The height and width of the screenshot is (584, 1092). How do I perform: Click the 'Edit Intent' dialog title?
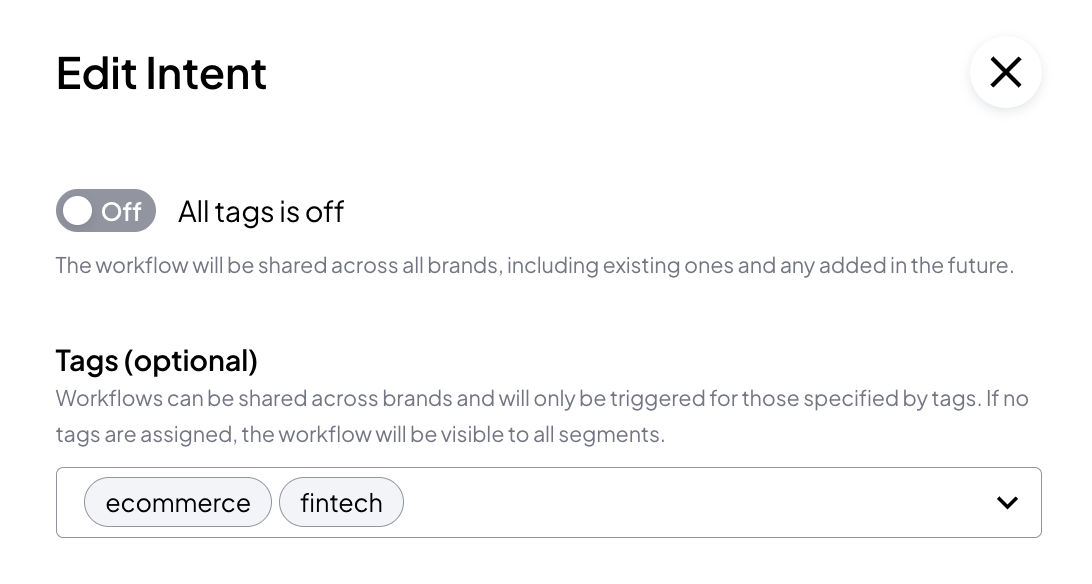pos(162,73)
